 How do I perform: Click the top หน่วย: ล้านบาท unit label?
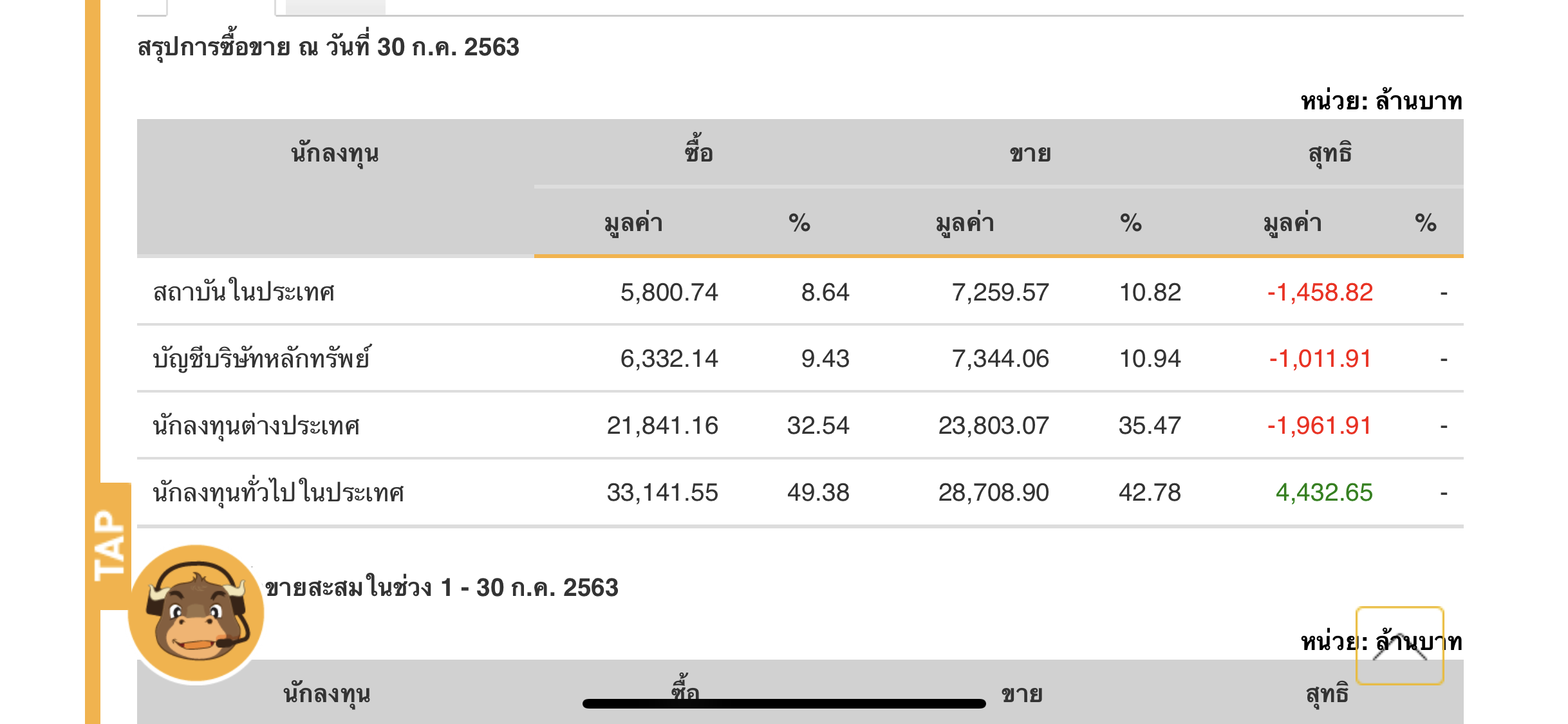1381,102
